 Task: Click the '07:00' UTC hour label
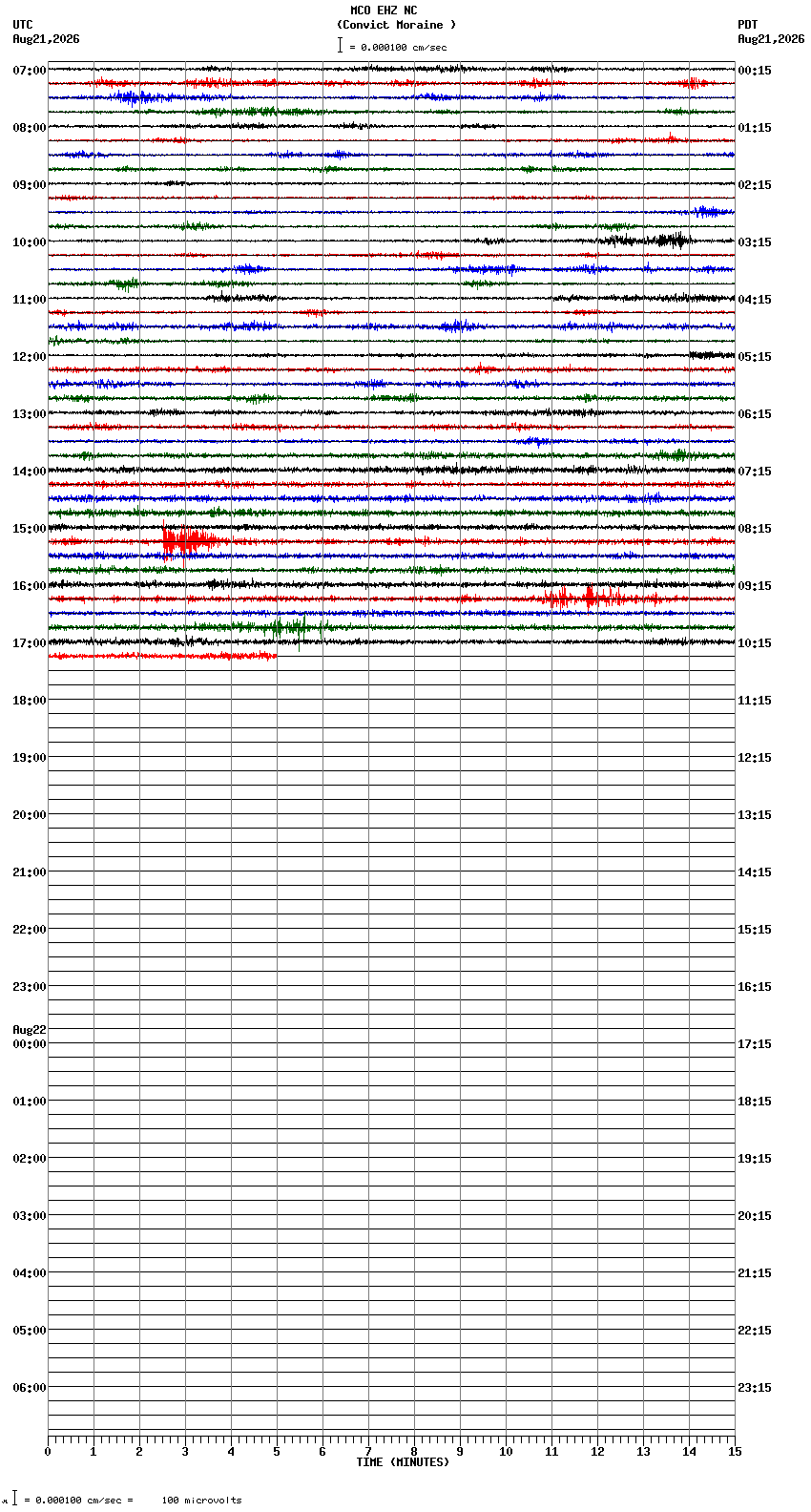pos(29,71)
